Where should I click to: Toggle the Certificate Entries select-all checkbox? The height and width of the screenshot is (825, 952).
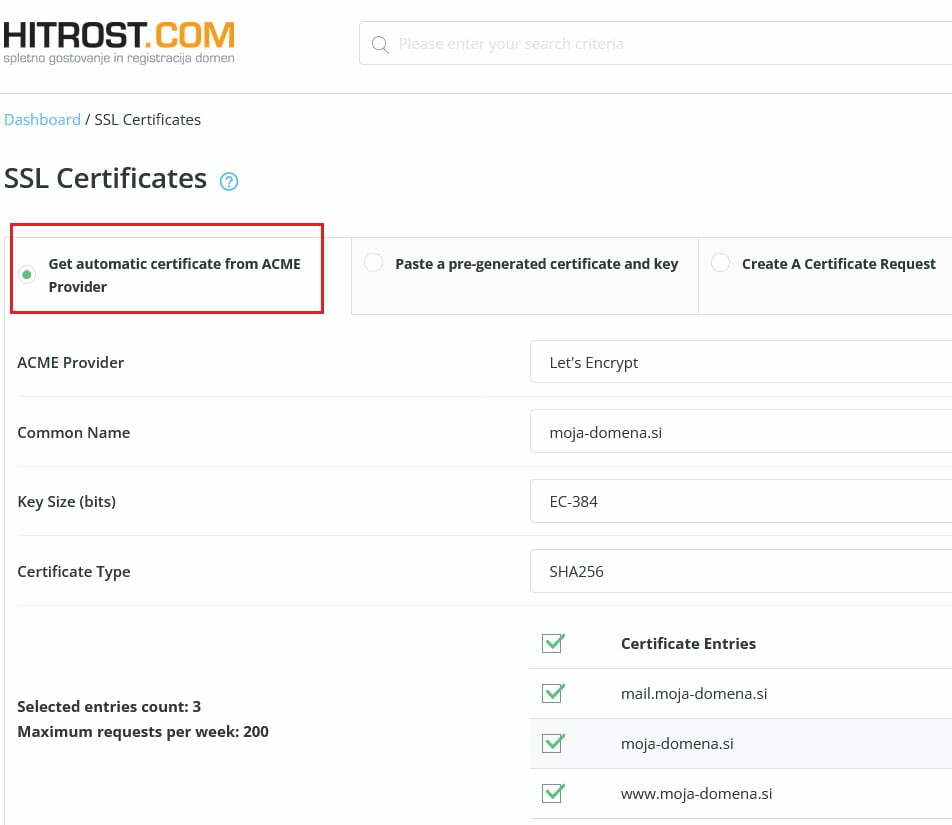553,643
